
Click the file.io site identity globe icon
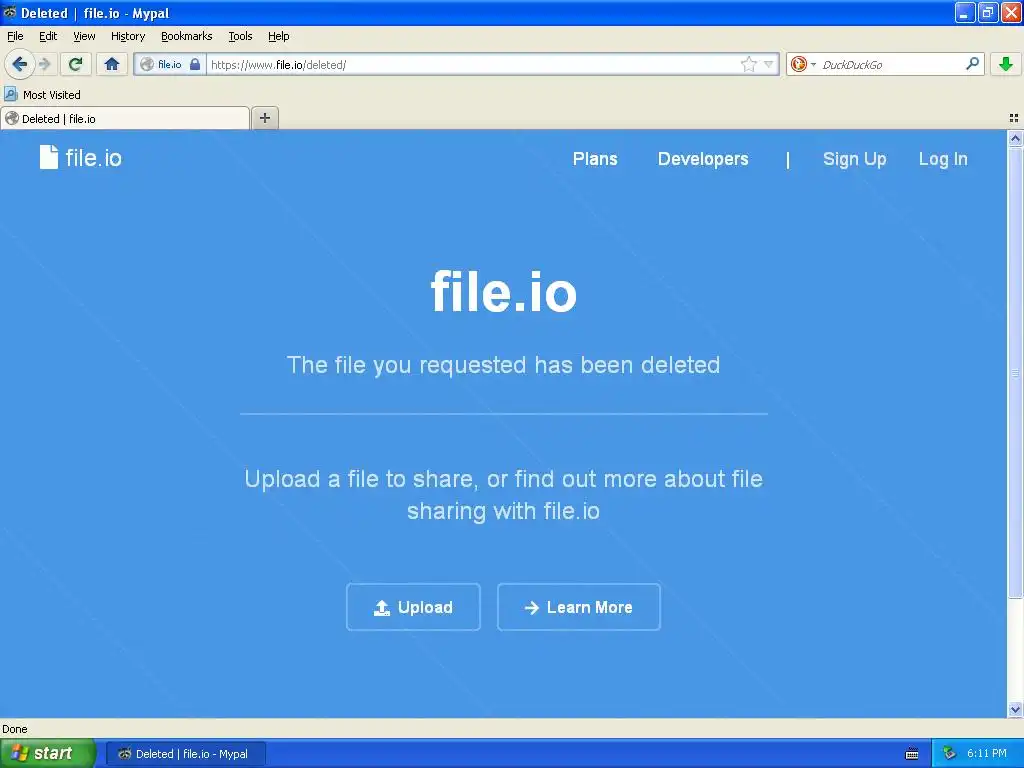(x=148, y=64)
